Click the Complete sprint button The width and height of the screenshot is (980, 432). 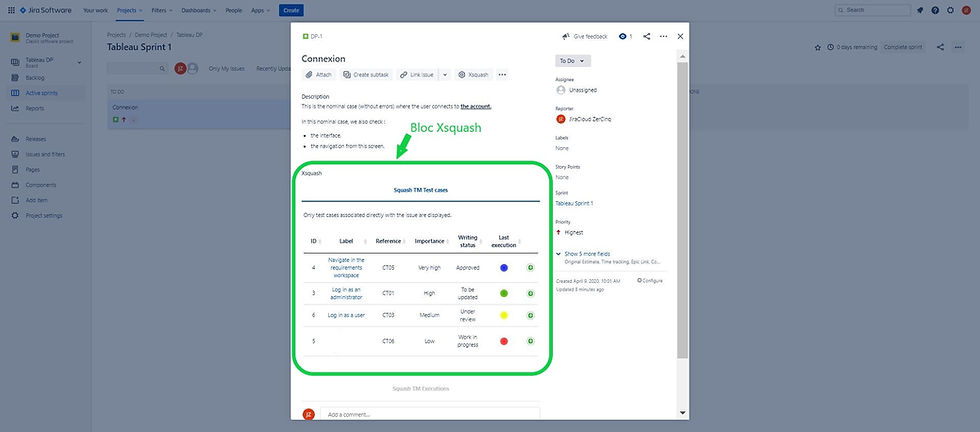click(904, 48)
